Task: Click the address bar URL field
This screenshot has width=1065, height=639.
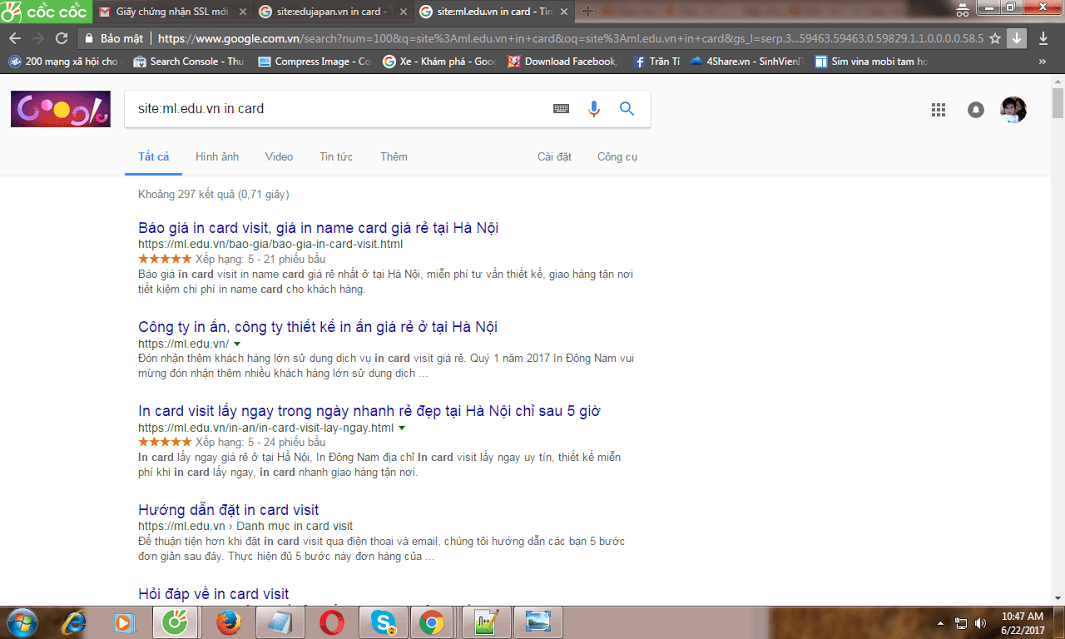Action: point(569,39)
